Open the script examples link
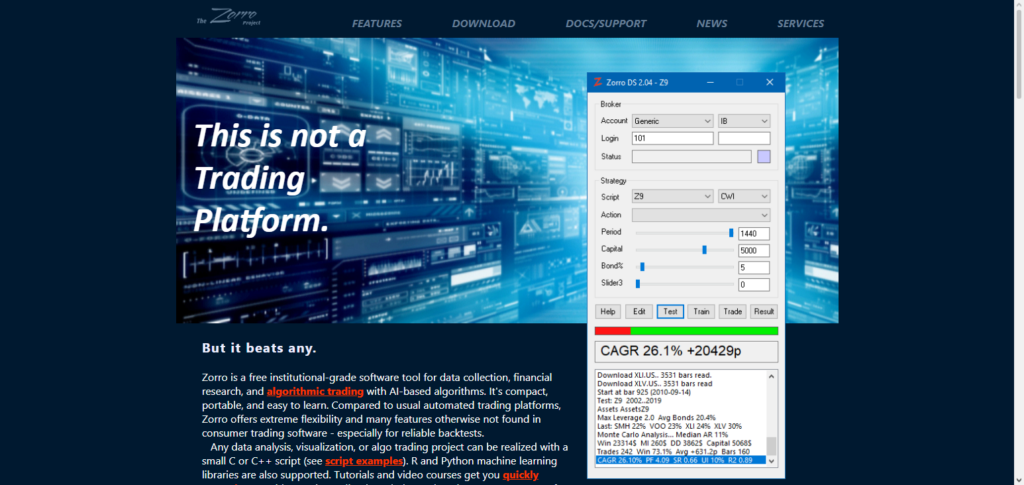 click(360, 461)
